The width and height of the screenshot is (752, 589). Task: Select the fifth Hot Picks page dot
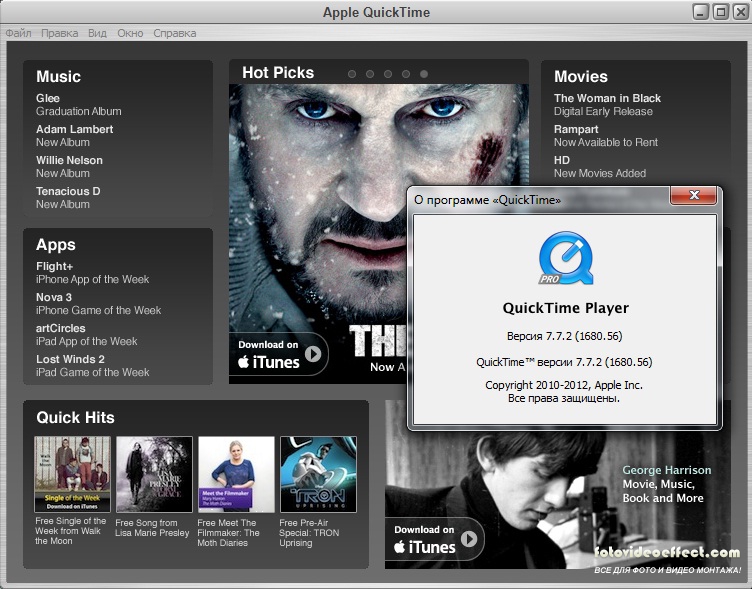tap(424, 74)
